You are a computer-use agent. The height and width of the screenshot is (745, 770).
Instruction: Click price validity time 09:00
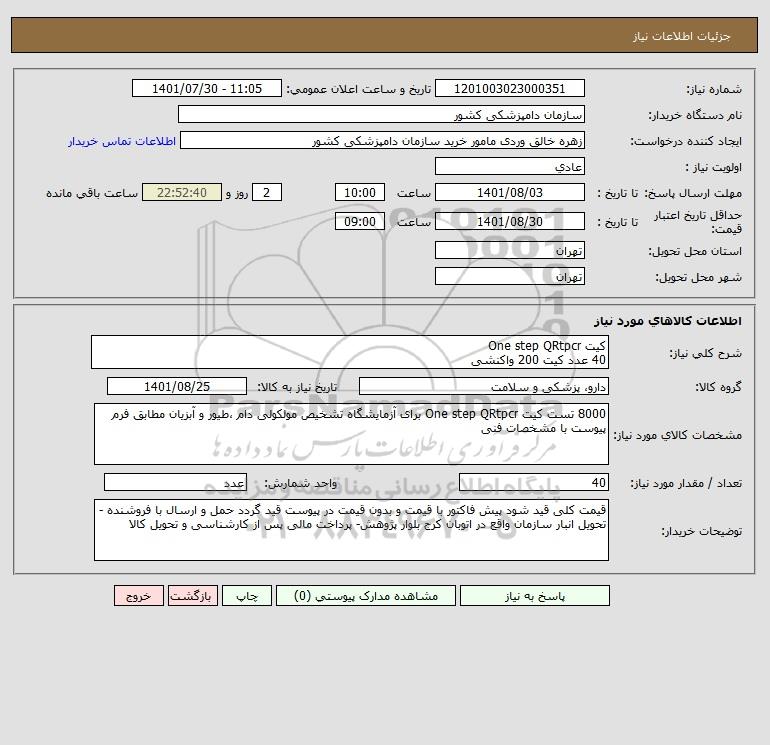click(x=360, y=221)
